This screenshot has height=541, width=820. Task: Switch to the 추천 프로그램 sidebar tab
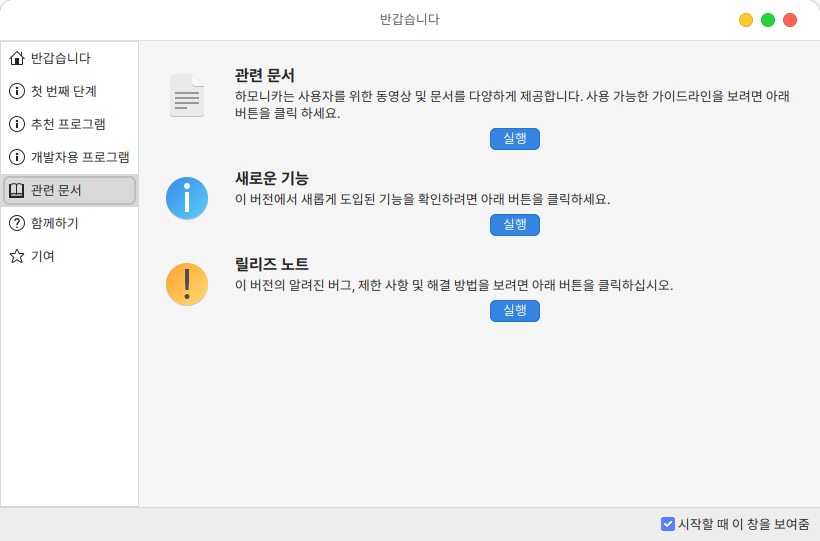point(68,124)
